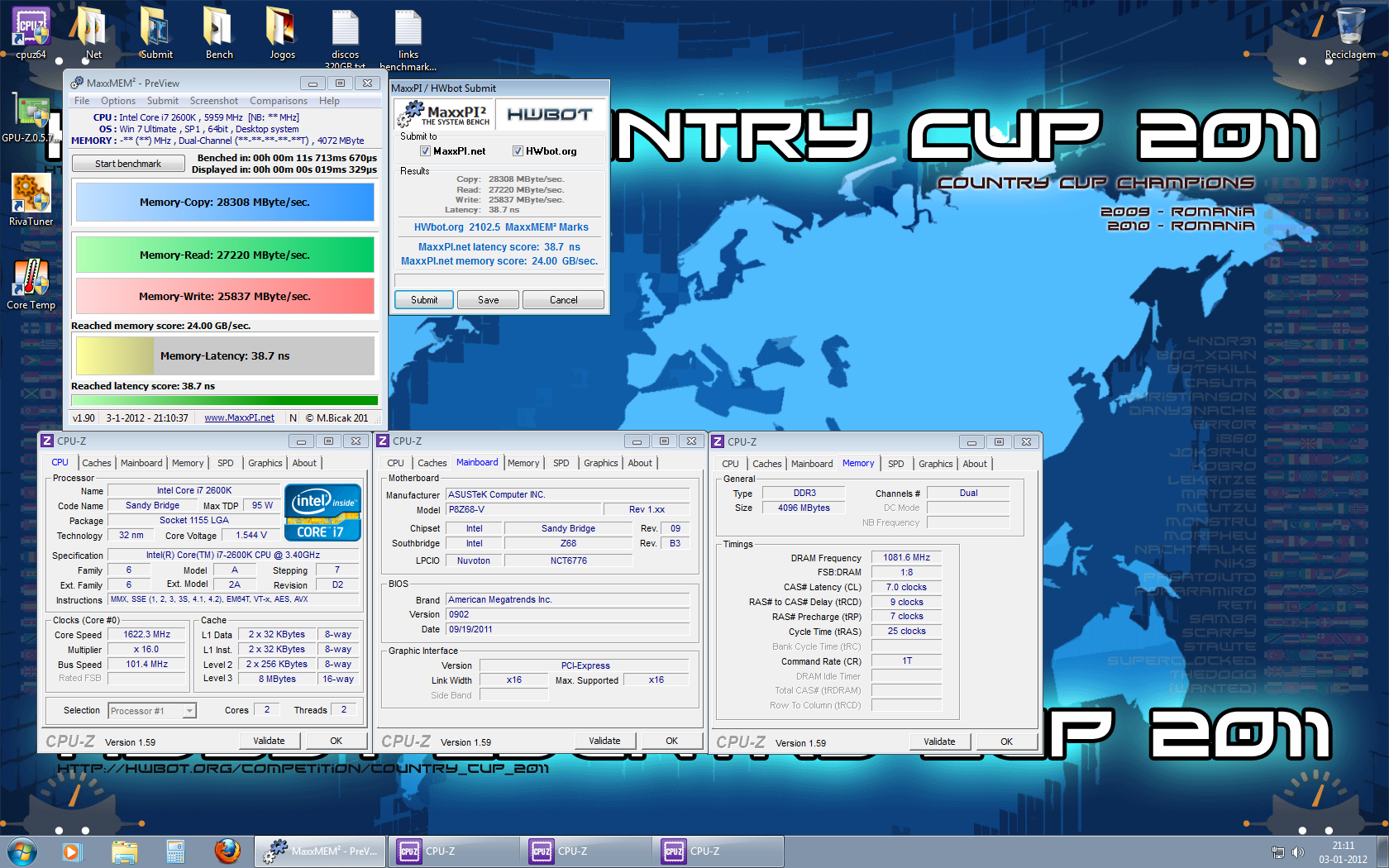This screenshot has width=1389, height=868.
Task: Click the Memory-Copy result bar
Action: pyautogui.click(x=225, y=202)
